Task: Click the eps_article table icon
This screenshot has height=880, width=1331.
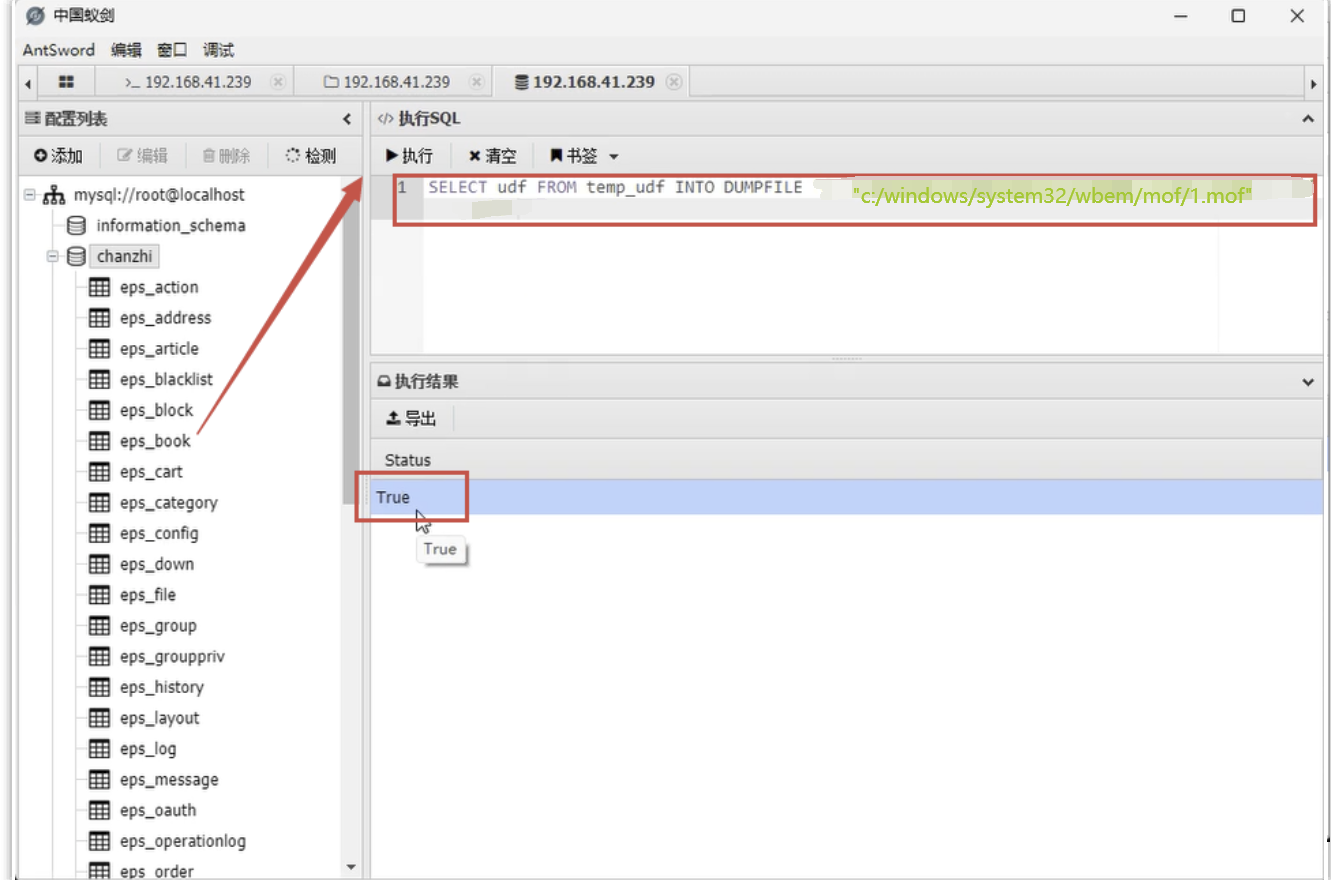Action: [100, 349]
